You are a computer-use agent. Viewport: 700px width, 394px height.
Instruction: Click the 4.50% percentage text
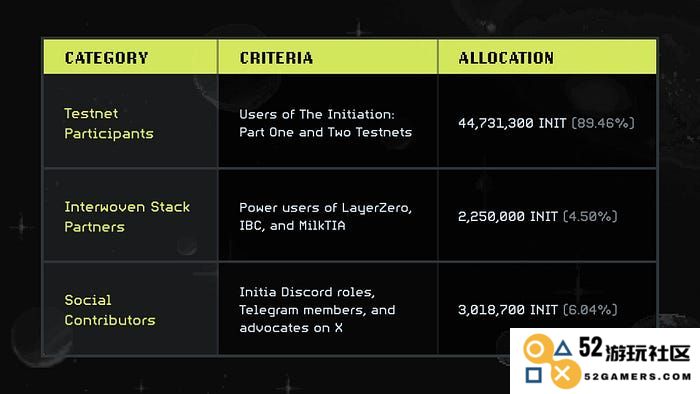click(x=590, y=216)
